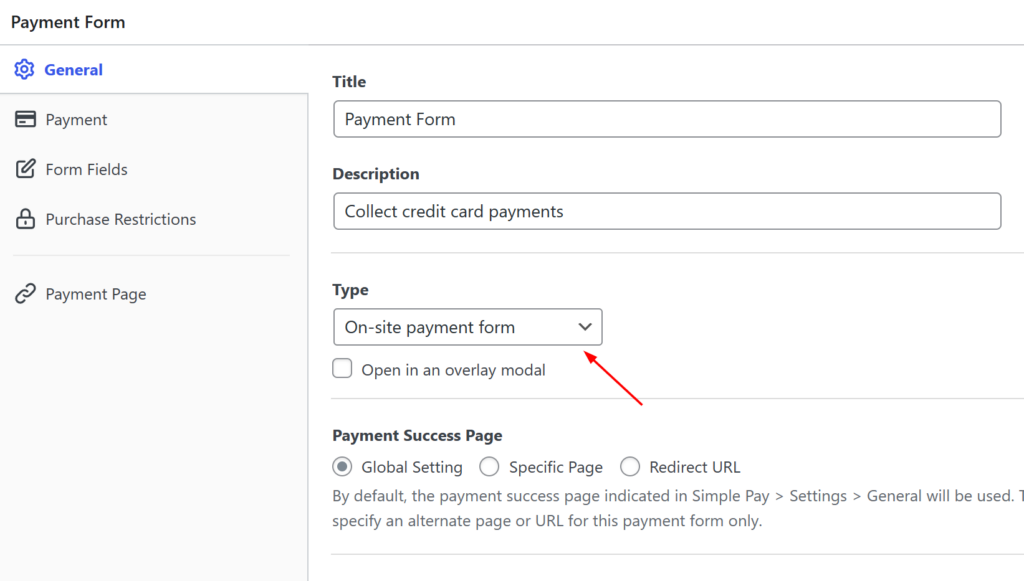
Task: Choose the Specific Page radio option
Action: [x=489, y=467]
